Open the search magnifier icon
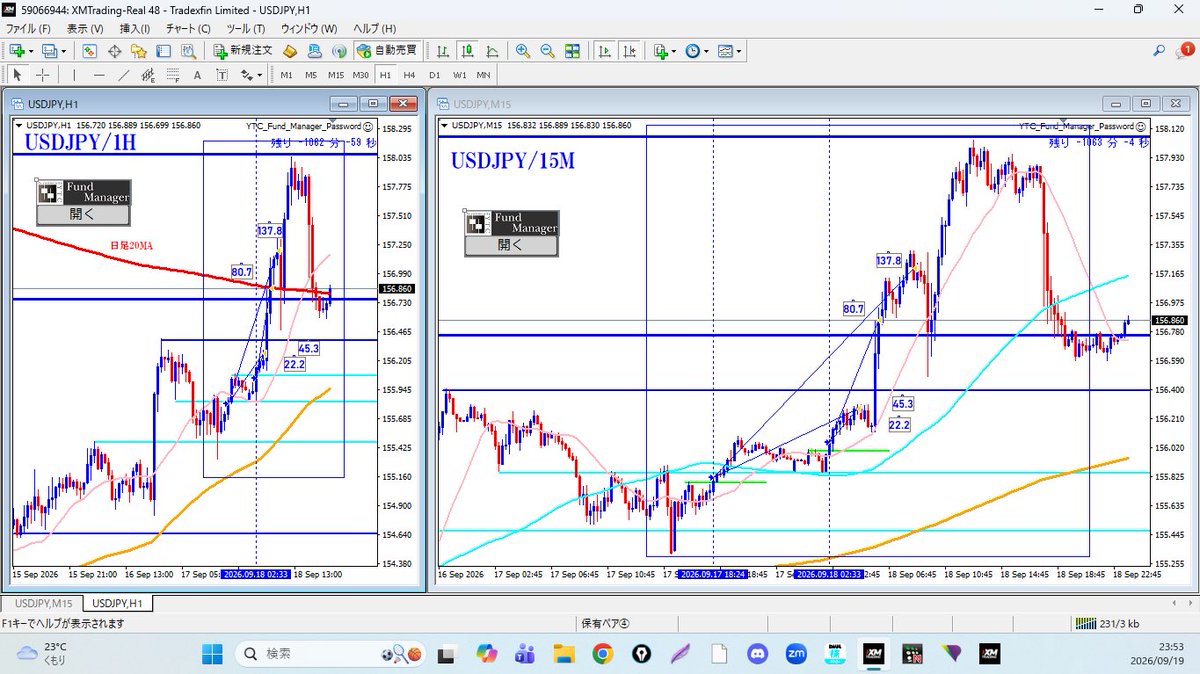 pyautogui.click(x=1159, y=50)
